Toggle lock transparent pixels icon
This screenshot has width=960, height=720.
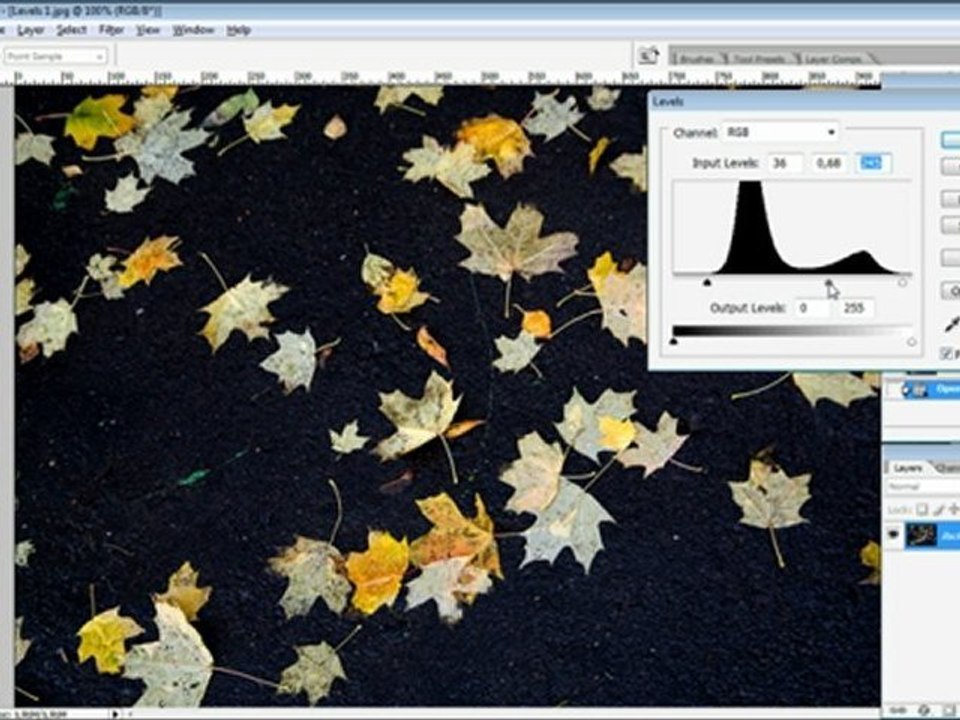(923, 509)
